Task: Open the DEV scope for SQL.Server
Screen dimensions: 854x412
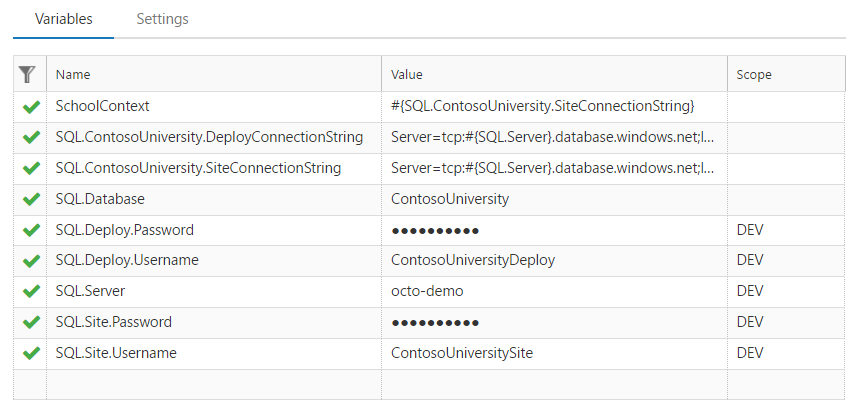Action: click(750, 292)
